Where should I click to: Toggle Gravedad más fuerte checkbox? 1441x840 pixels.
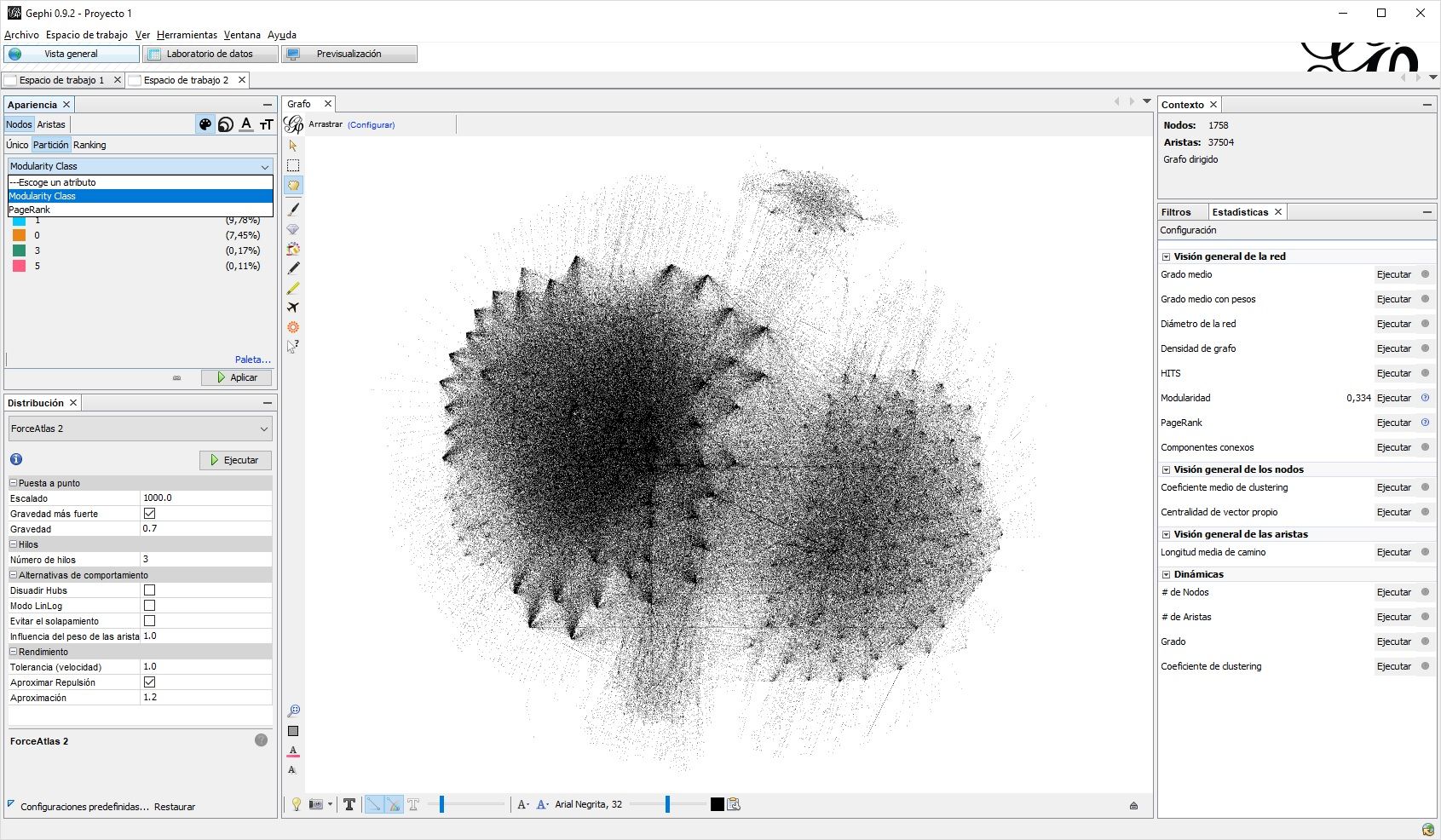149,513
